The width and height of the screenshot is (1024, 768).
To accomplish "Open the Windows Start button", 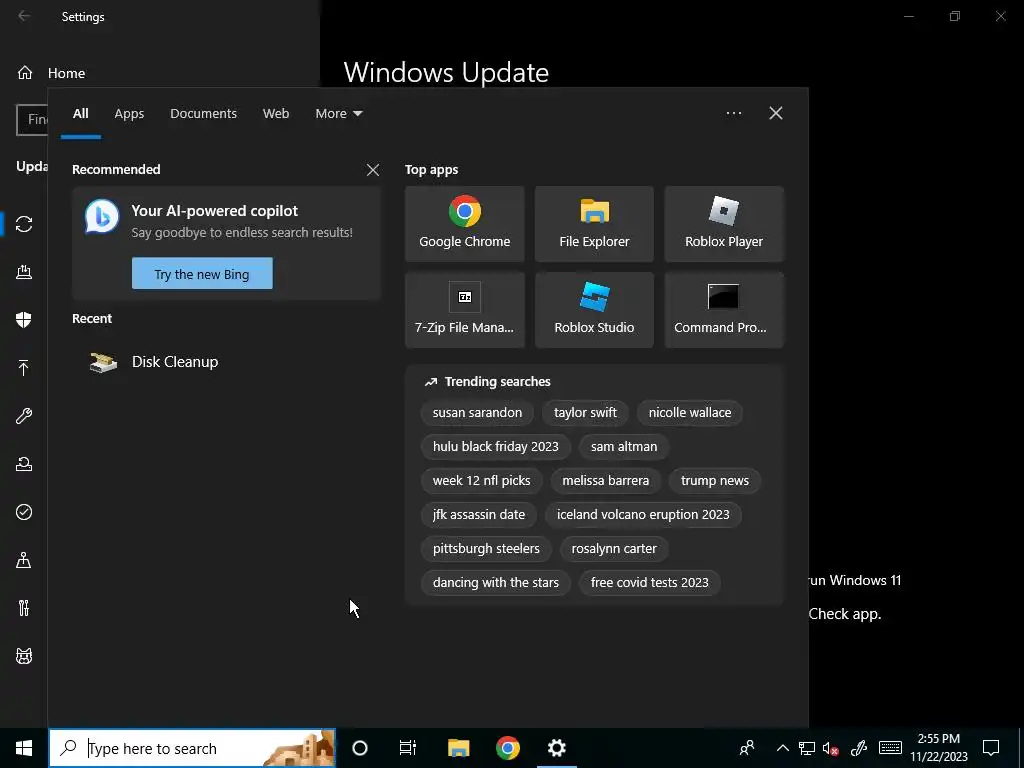I will point(24,748).
